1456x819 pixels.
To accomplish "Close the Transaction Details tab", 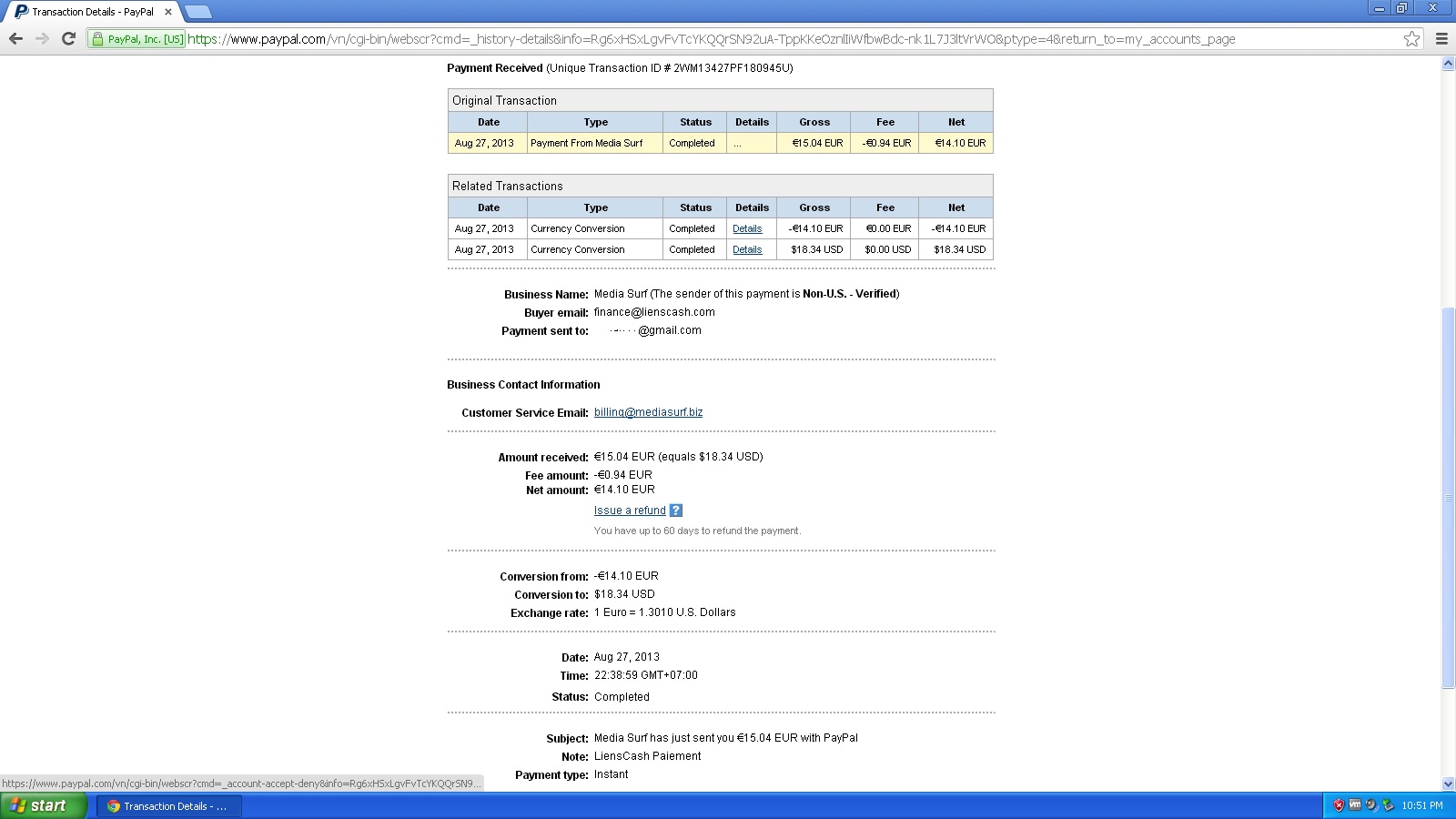I will pos(168,12).
